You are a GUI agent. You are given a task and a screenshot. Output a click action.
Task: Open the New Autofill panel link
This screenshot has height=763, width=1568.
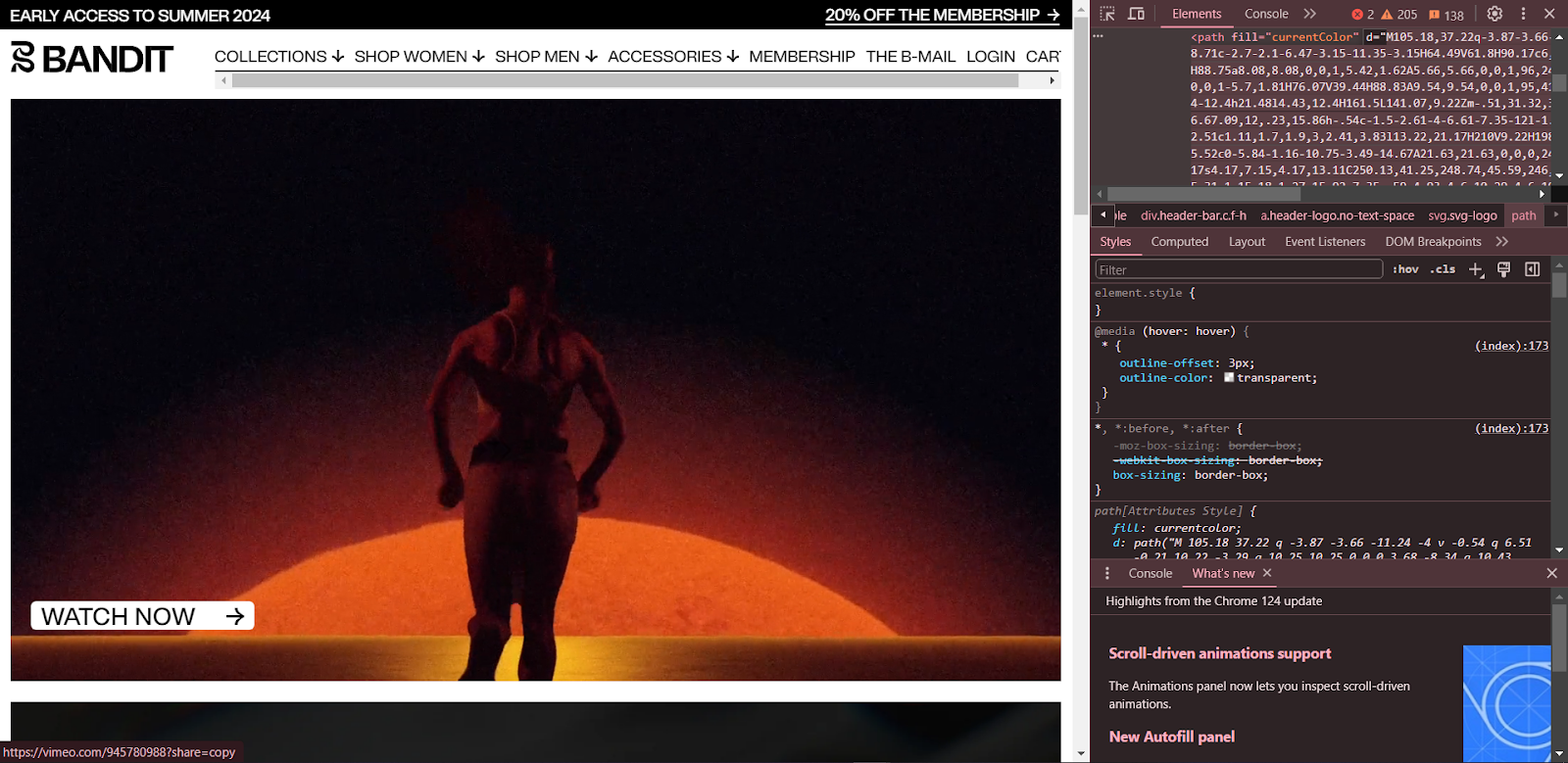click(x=1171, y=737)
